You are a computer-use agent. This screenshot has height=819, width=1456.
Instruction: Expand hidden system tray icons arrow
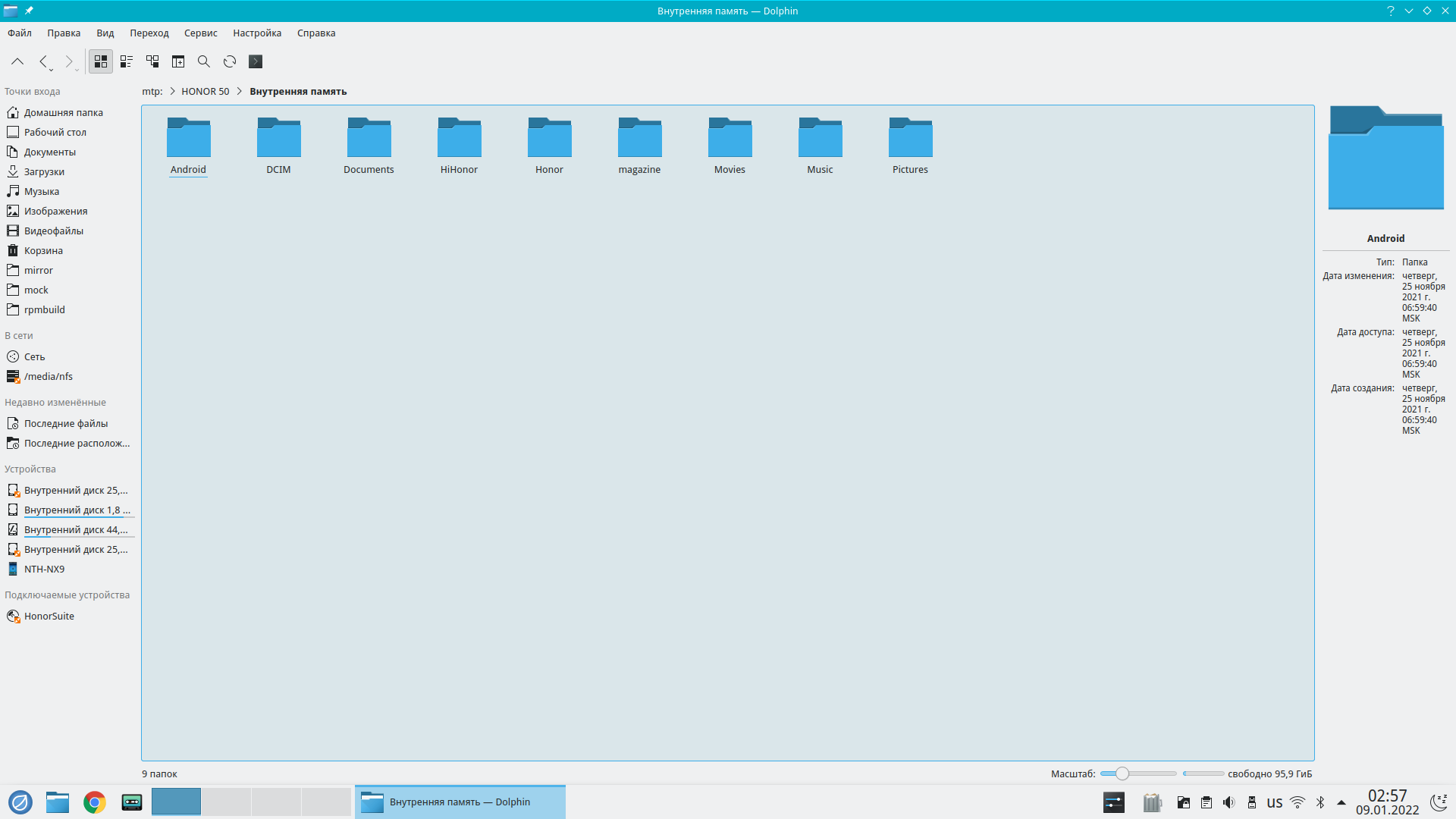click(1341, 802)
